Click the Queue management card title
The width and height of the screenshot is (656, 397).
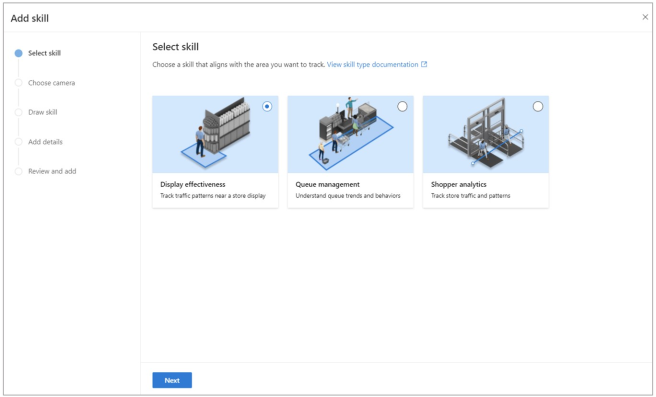pos(327,184)
